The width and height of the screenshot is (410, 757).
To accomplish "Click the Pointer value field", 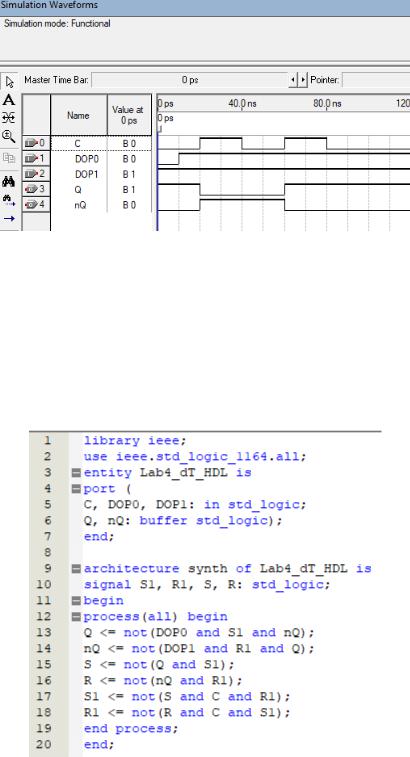I will click(376, 80).
